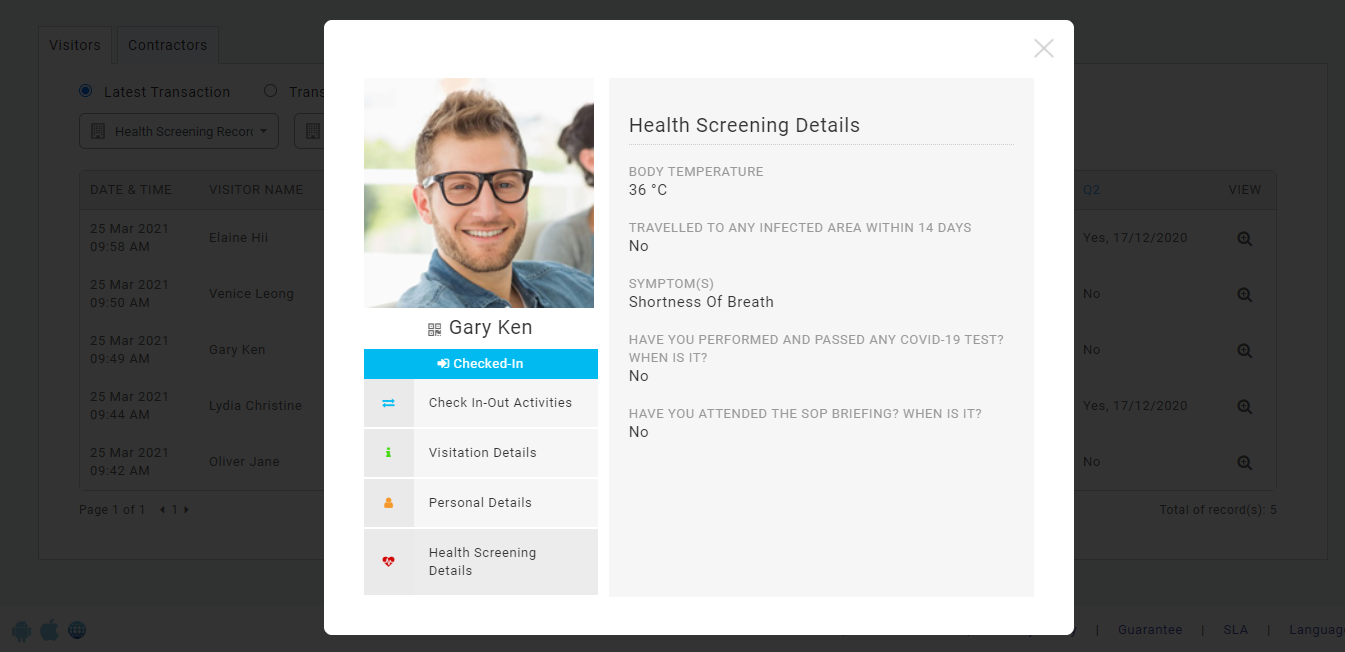Click the 09:58 AM date cell
The height and width of the screenshot is (652, 1345).
130,238
